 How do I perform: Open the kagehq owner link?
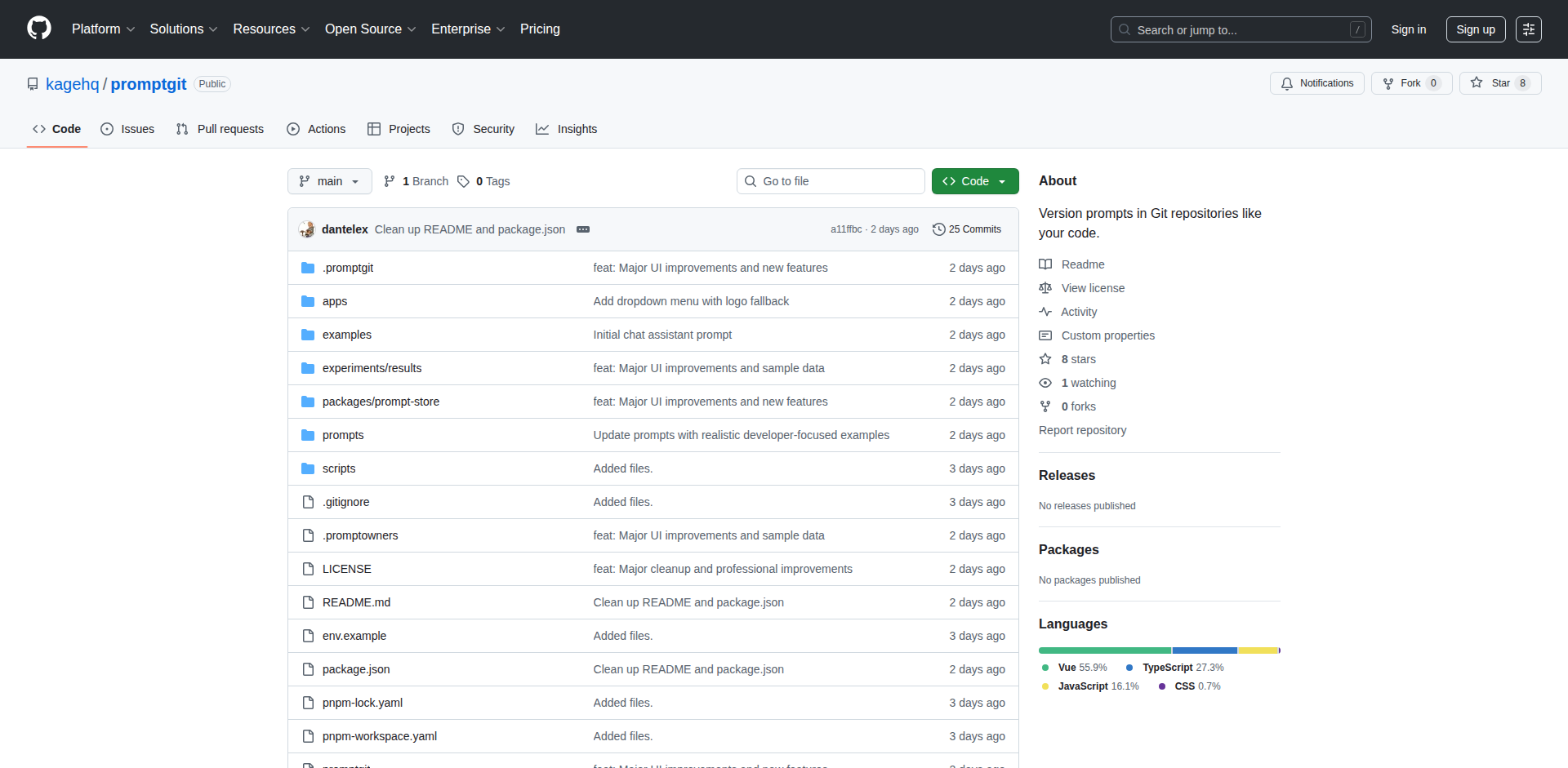72,84
